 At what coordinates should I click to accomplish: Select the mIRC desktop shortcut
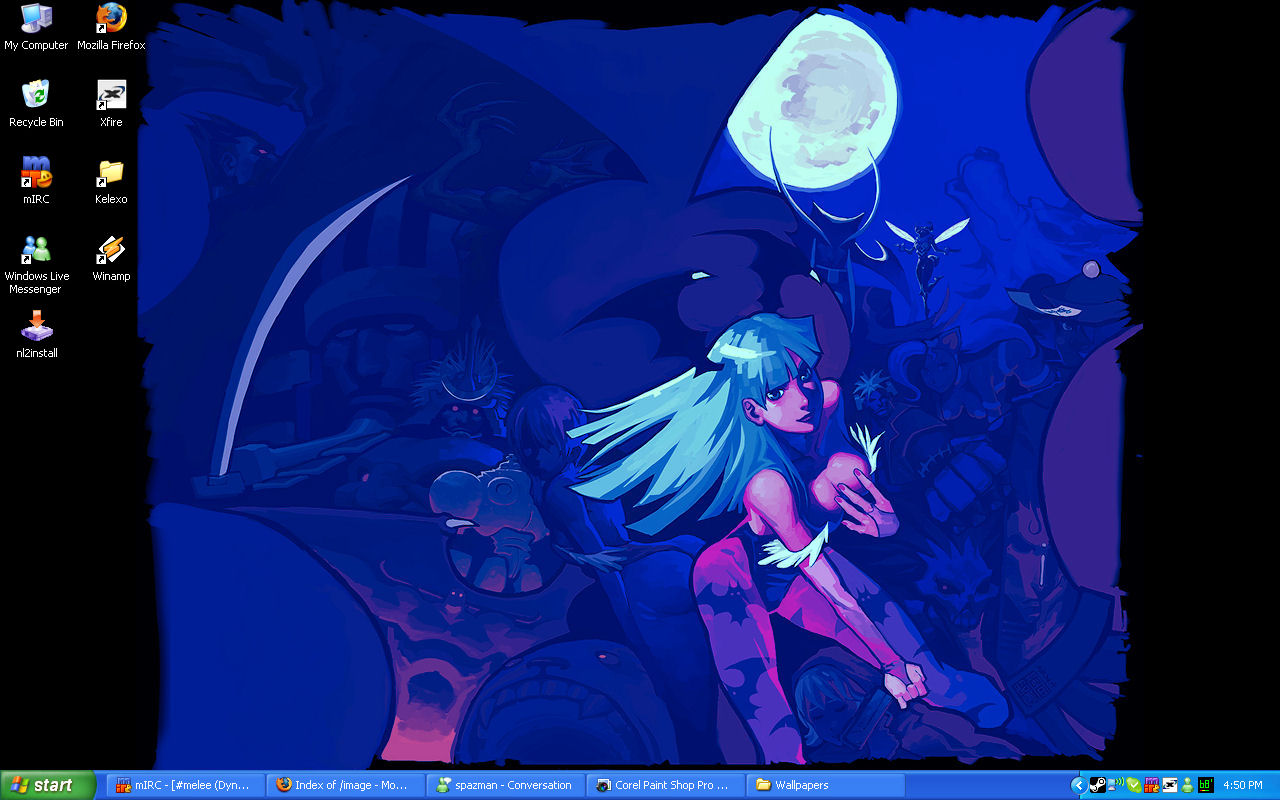(x=36, y=181)
